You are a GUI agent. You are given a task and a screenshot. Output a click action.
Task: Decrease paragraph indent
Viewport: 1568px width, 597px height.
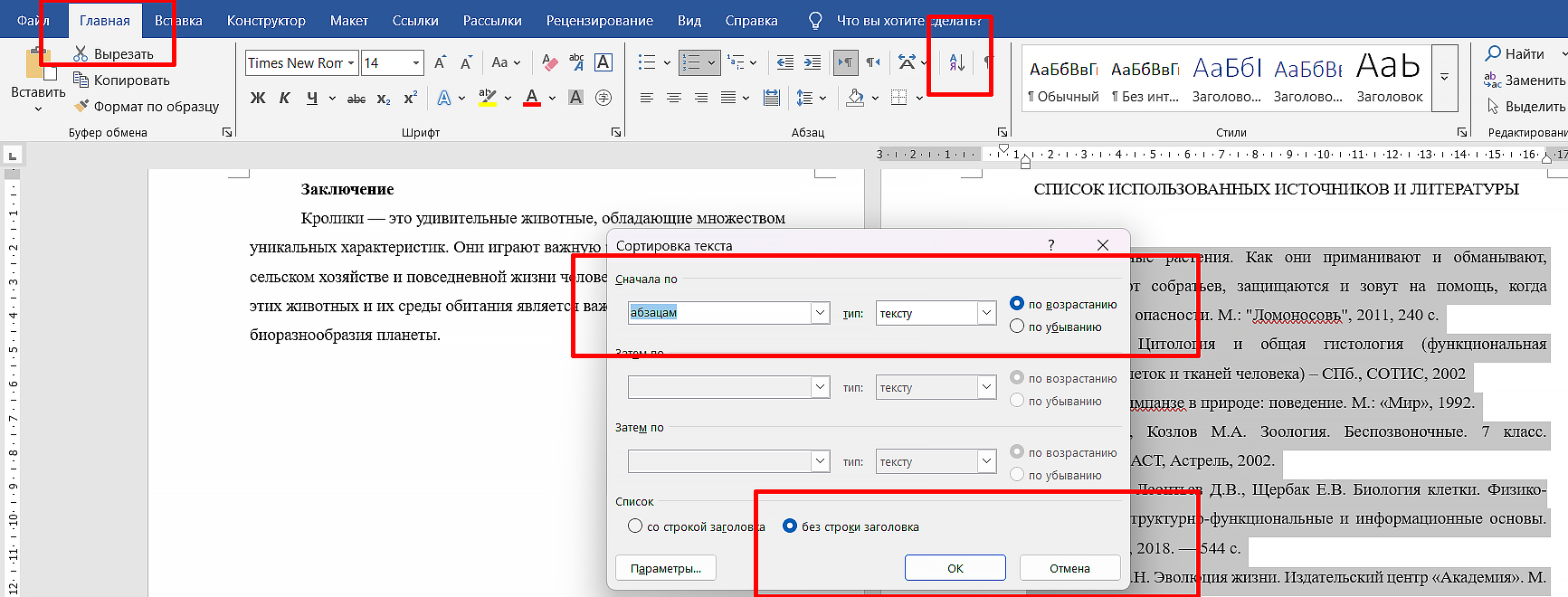coord(785,62)
